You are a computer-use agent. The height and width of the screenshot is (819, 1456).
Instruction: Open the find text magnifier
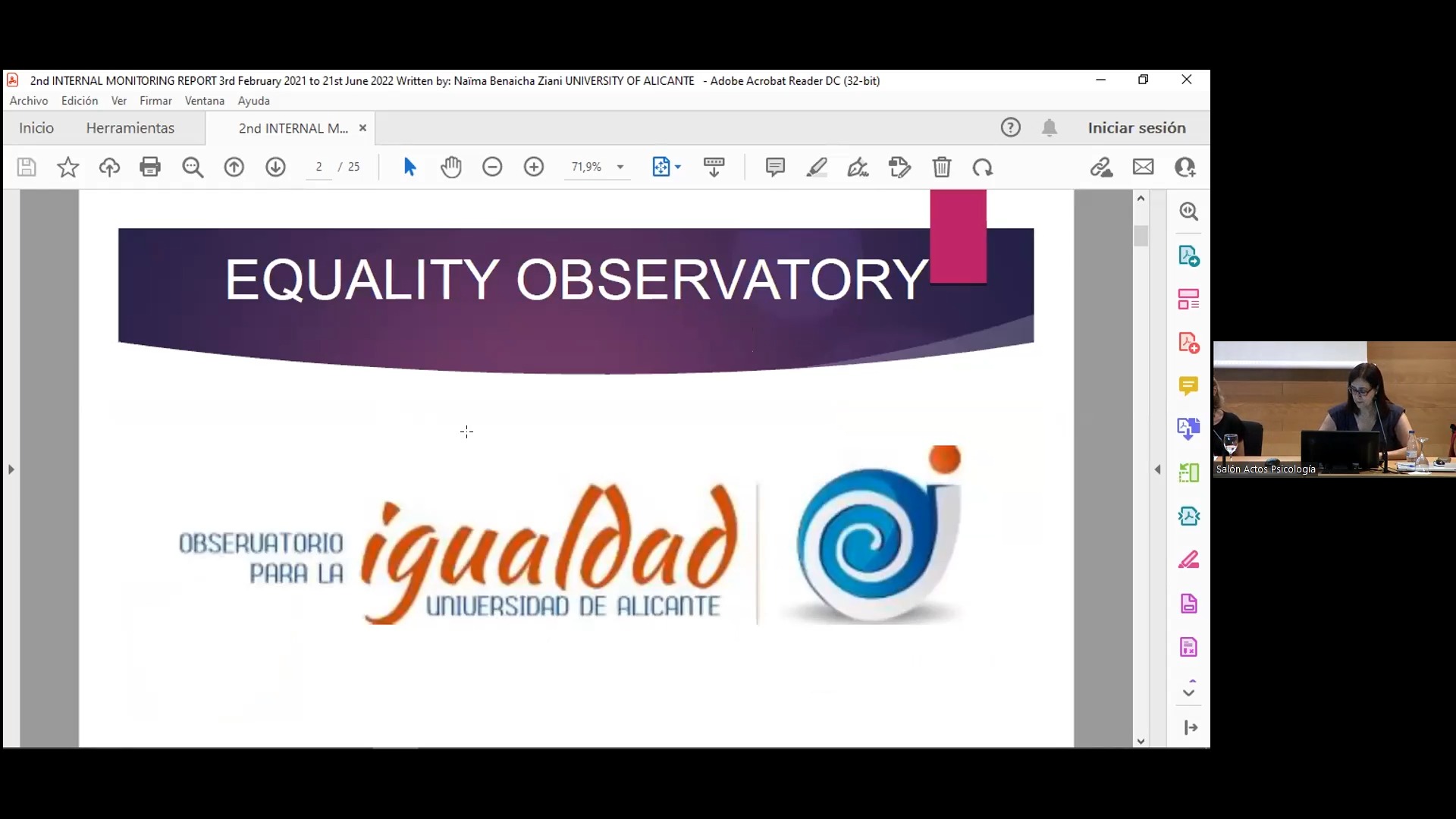(x=193, y=167)
